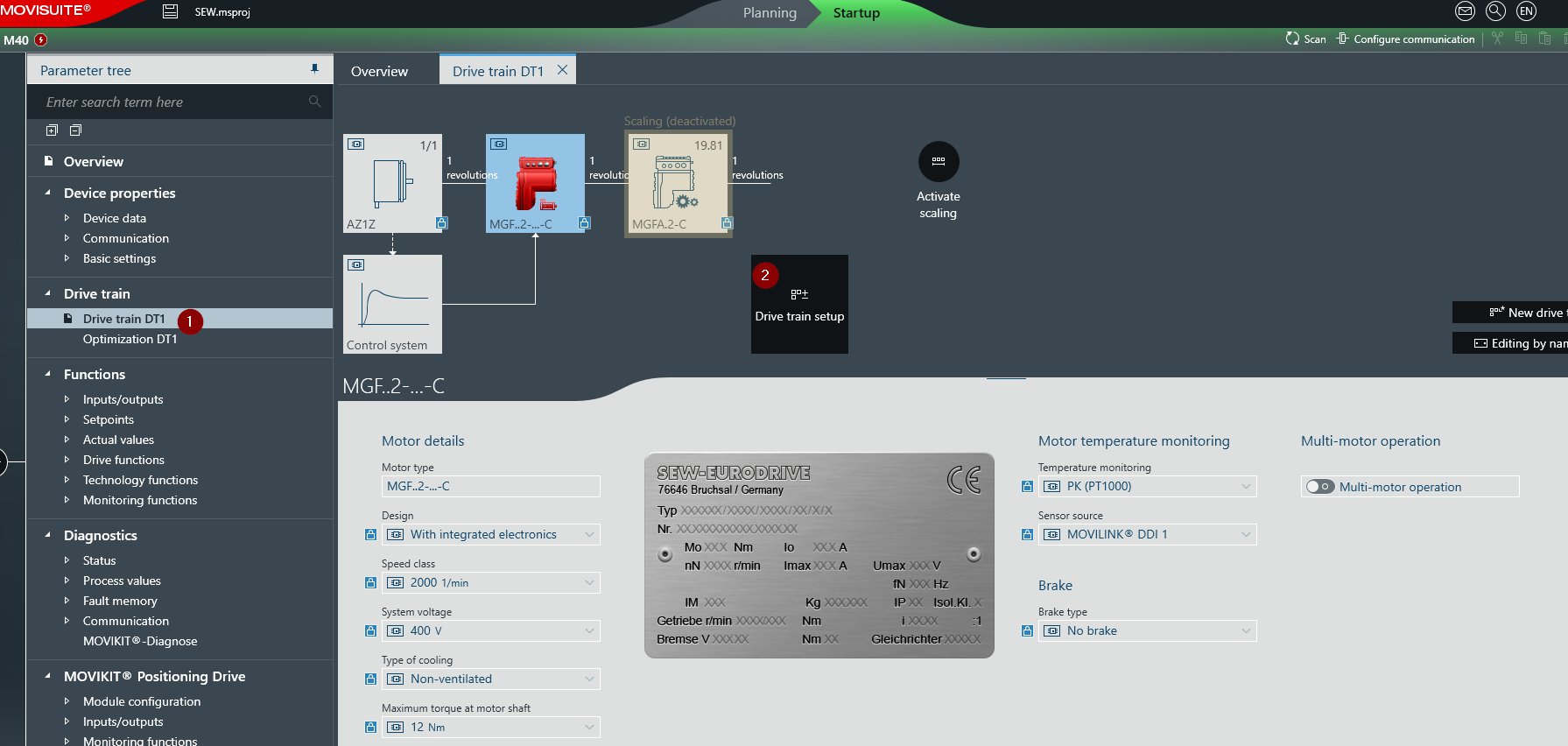Click the M40 device fault status icon
The height and width of the screenshot is (746, 1568).
click(x=41, y=40)
